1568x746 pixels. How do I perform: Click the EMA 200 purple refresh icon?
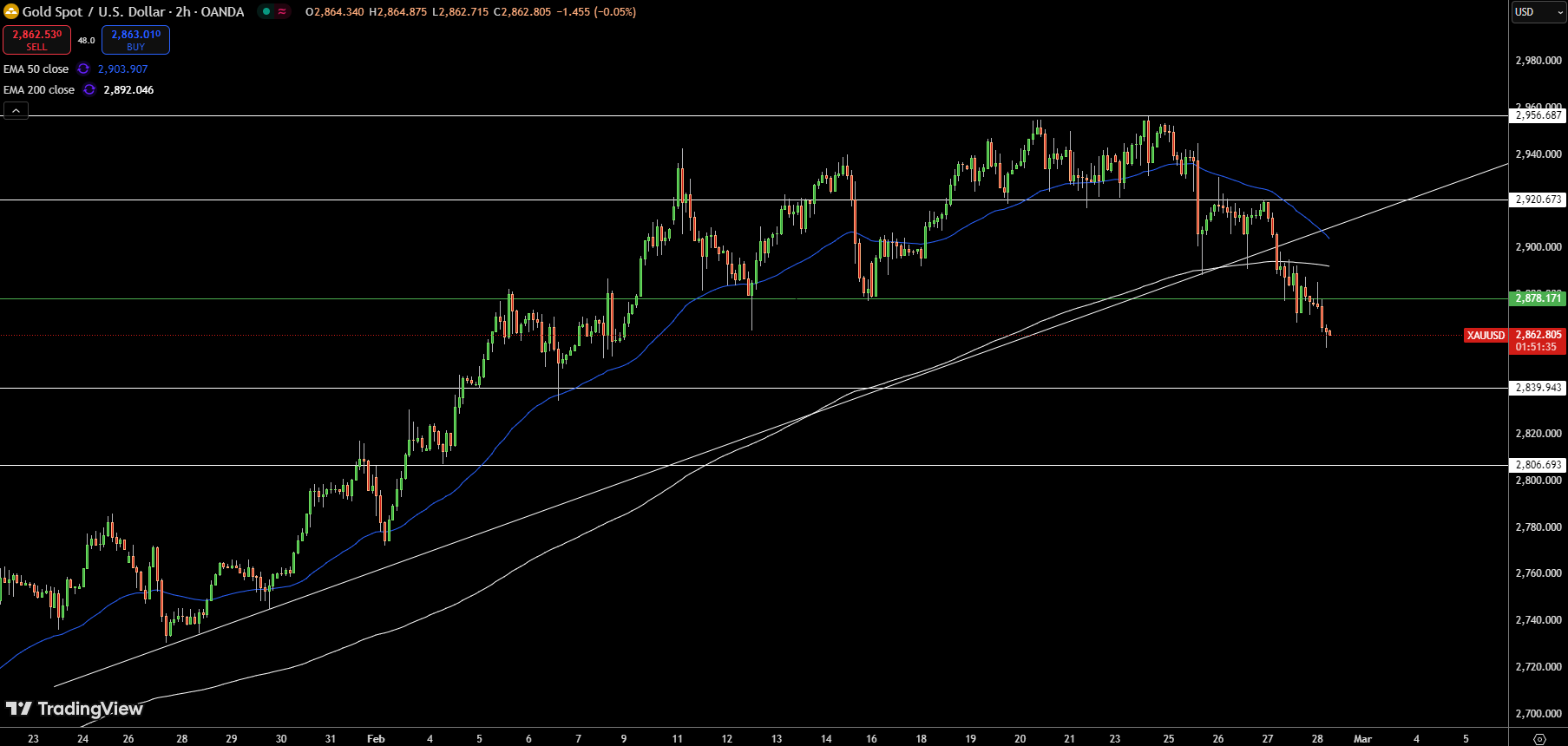pos(89,89)
